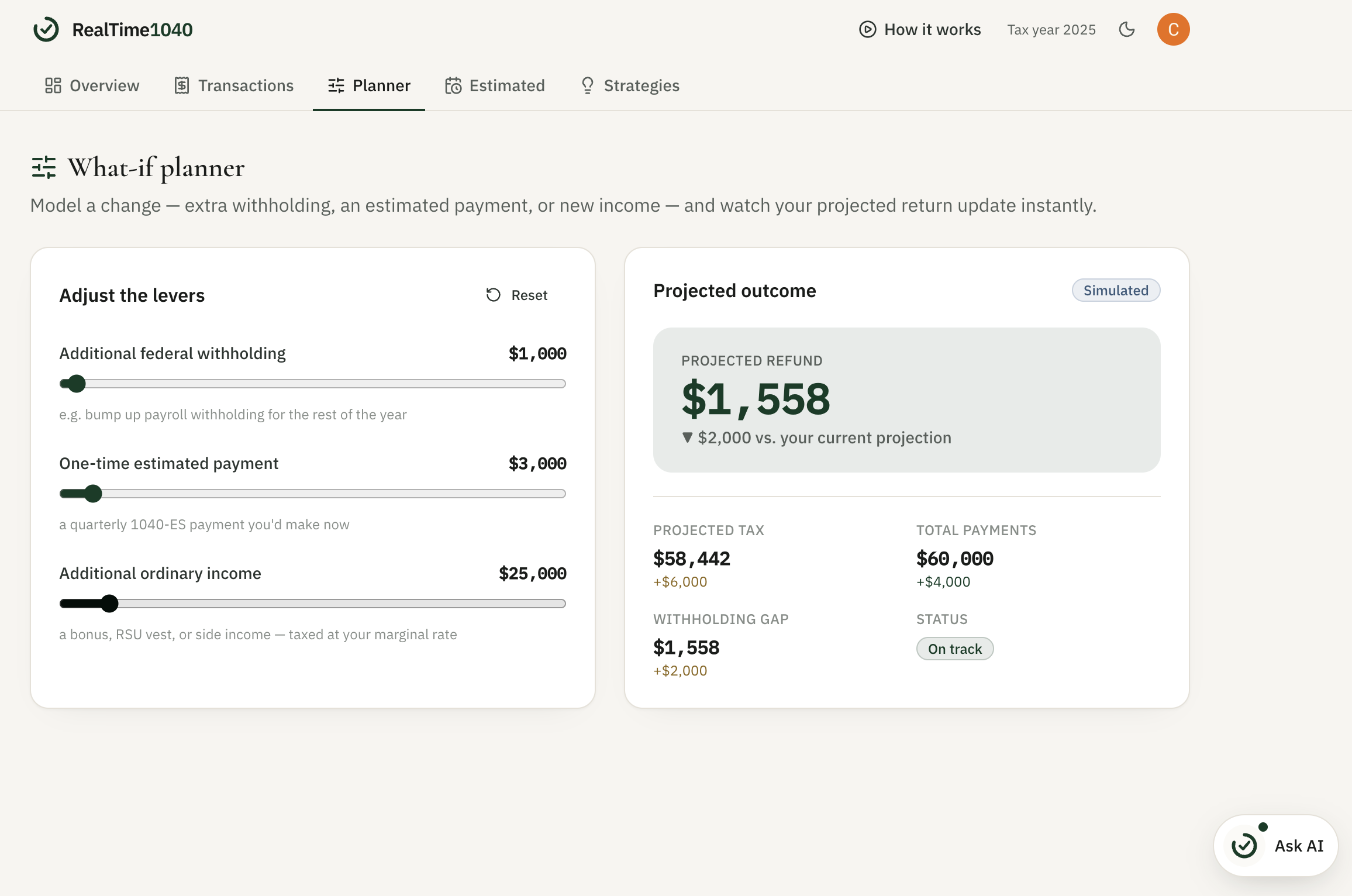Click the Transactions receipt icon
Image resolution: width=1352 pixels, height=896 pixels.
click(182, 85)
